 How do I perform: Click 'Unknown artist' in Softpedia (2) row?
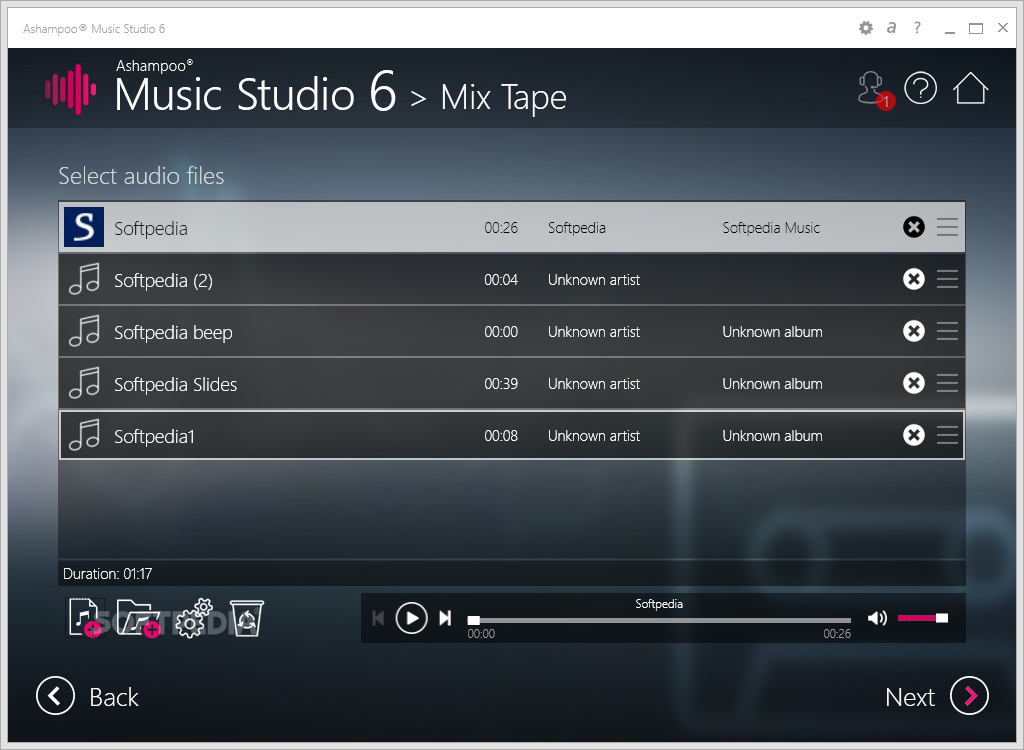click(x=594, y=280)
